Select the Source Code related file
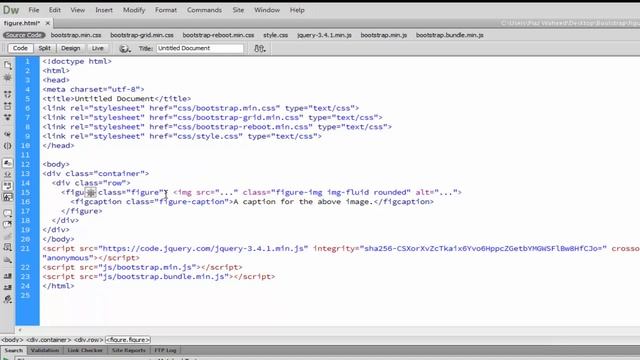 point(24,35)
